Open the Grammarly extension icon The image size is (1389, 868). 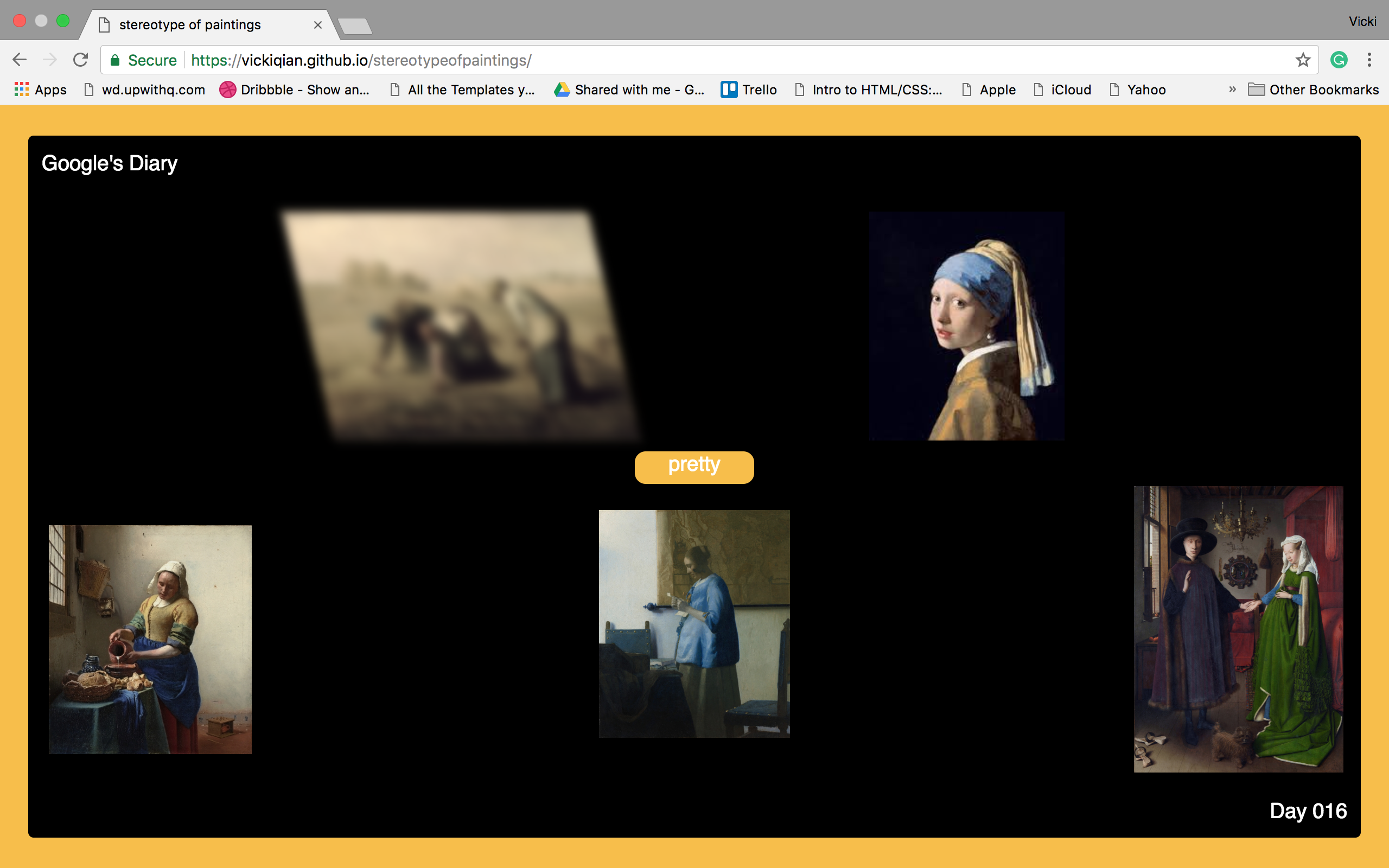(x=1339, y=60)
